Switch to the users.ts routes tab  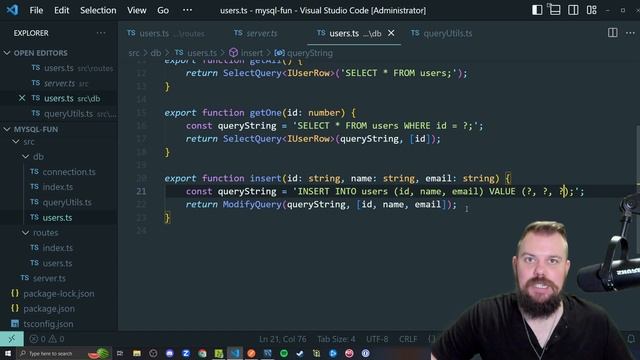166,33
